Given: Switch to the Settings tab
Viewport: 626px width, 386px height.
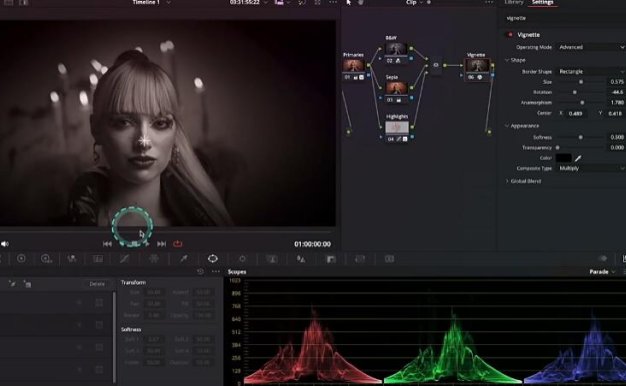Looking at the screenshot, I should (x=542, y=2).
